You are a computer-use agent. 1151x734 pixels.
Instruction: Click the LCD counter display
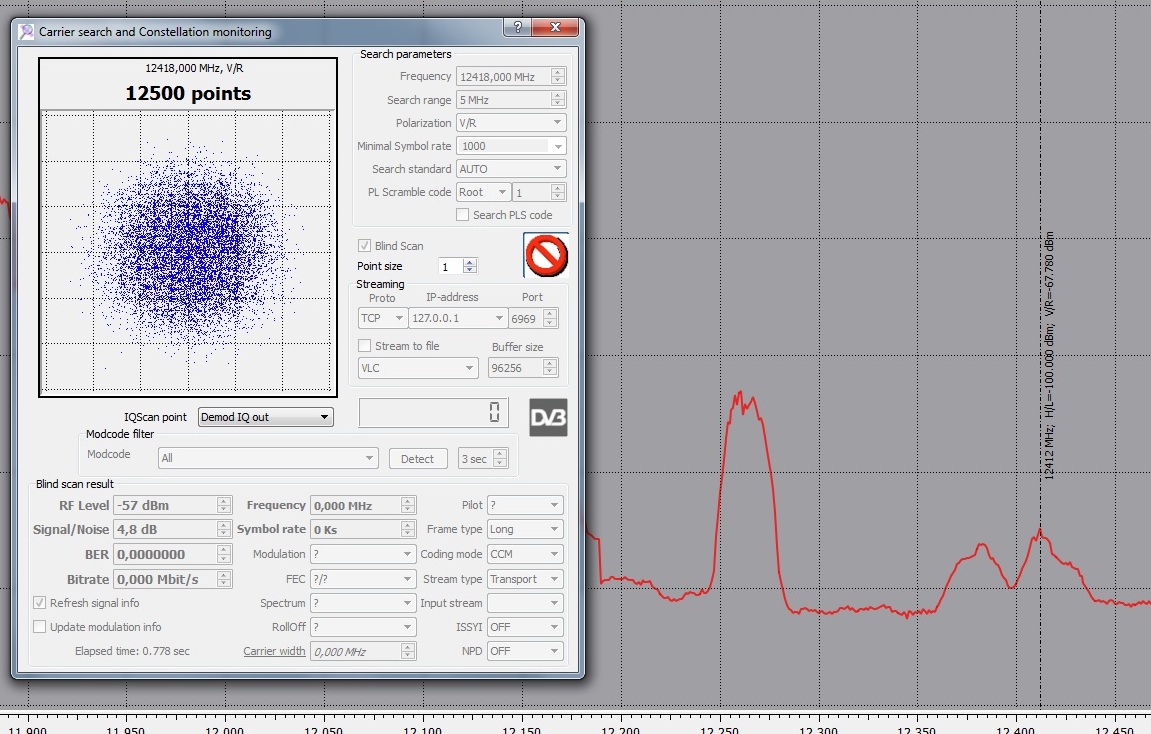(432, 413)
